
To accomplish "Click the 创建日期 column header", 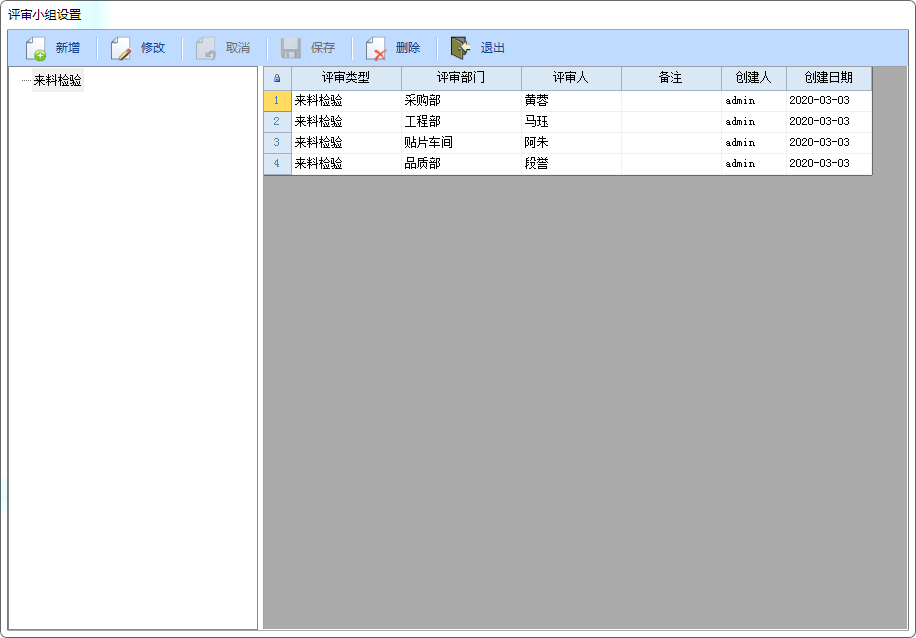I will coord(829,78).
